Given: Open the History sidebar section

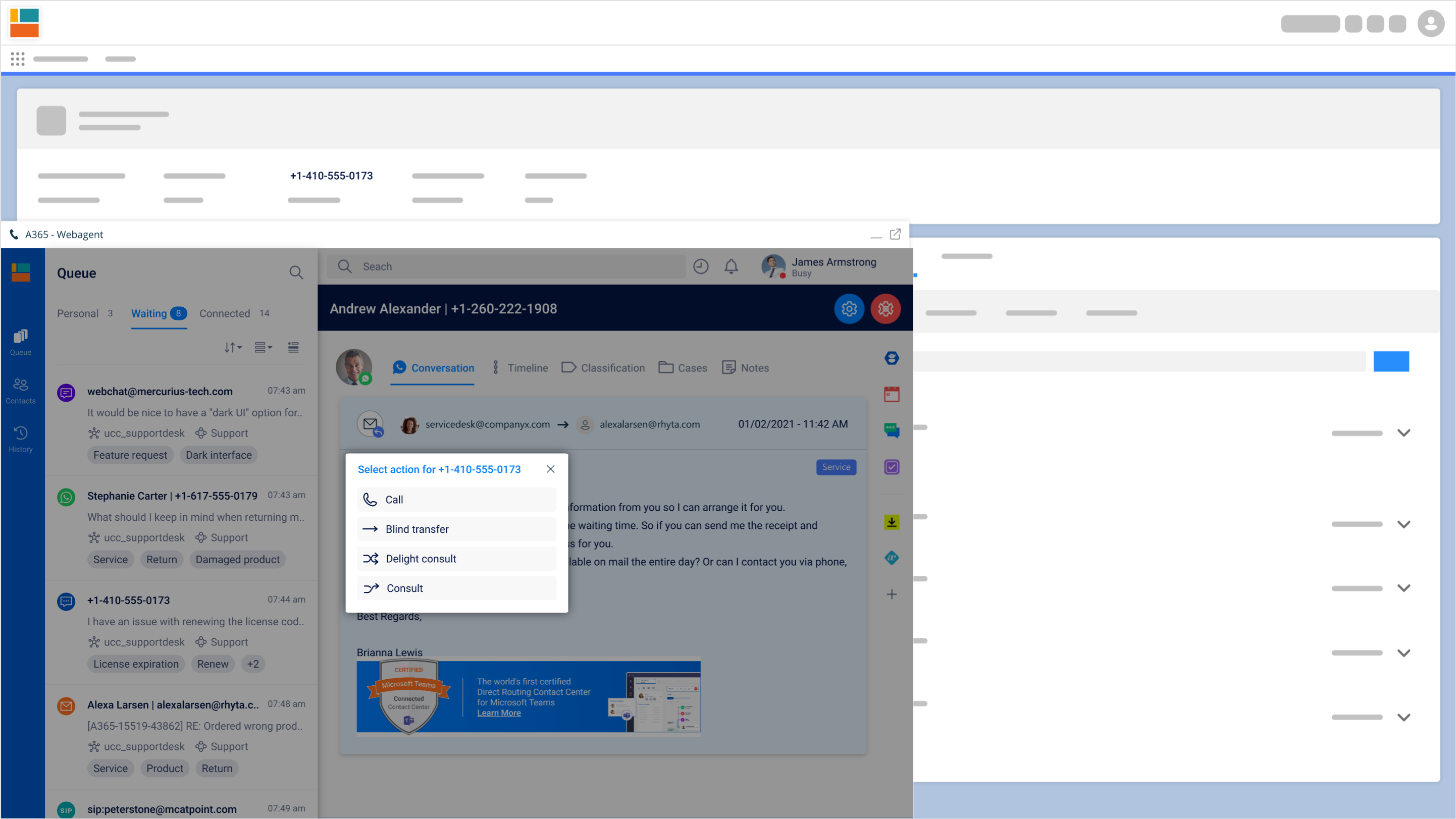Looking at the screenshot, I should [21, 440].
